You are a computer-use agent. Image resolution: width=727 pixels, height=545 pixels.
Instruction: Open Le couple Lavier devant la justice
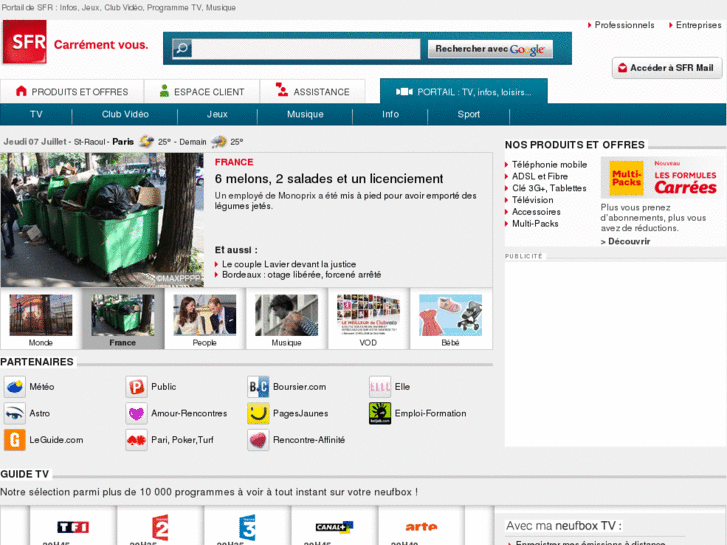click(289, 264)
